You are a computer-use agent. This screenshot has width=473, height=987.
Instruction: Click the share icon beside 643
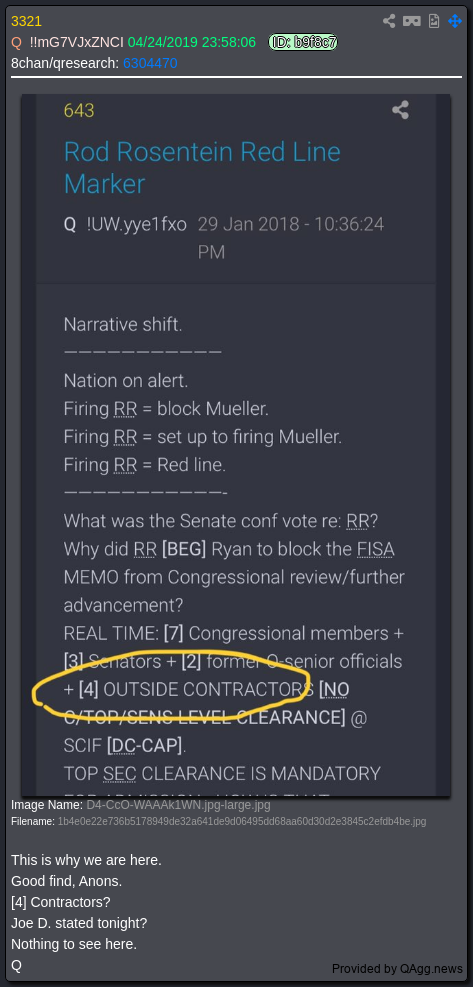click(x=401, y=110)
